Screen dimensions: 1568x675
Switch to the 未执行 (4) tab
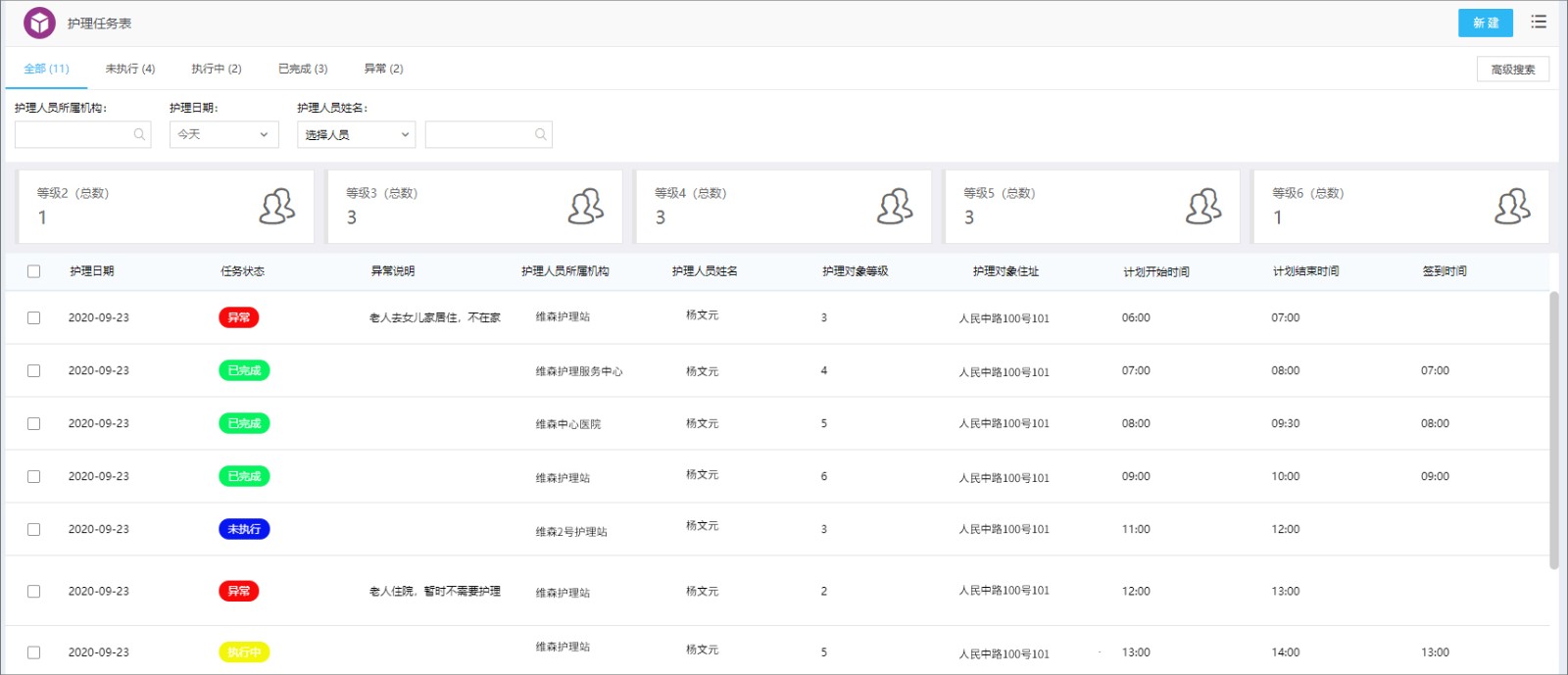point(130,69)
